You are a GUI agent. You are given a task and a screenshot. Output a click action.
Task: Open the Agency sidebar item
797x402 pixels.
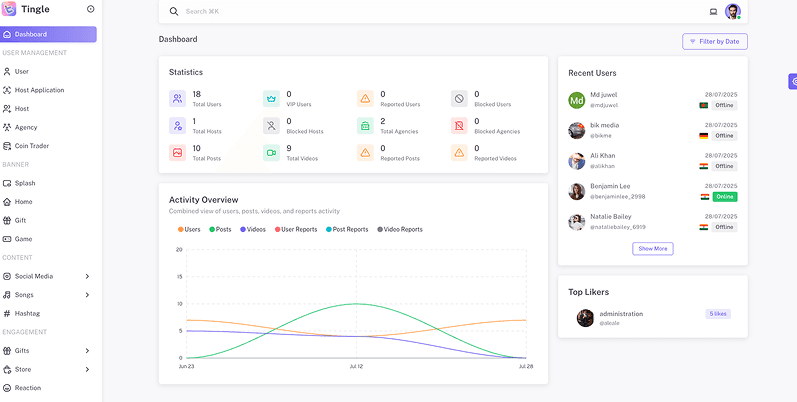click(x=48, y=128)
